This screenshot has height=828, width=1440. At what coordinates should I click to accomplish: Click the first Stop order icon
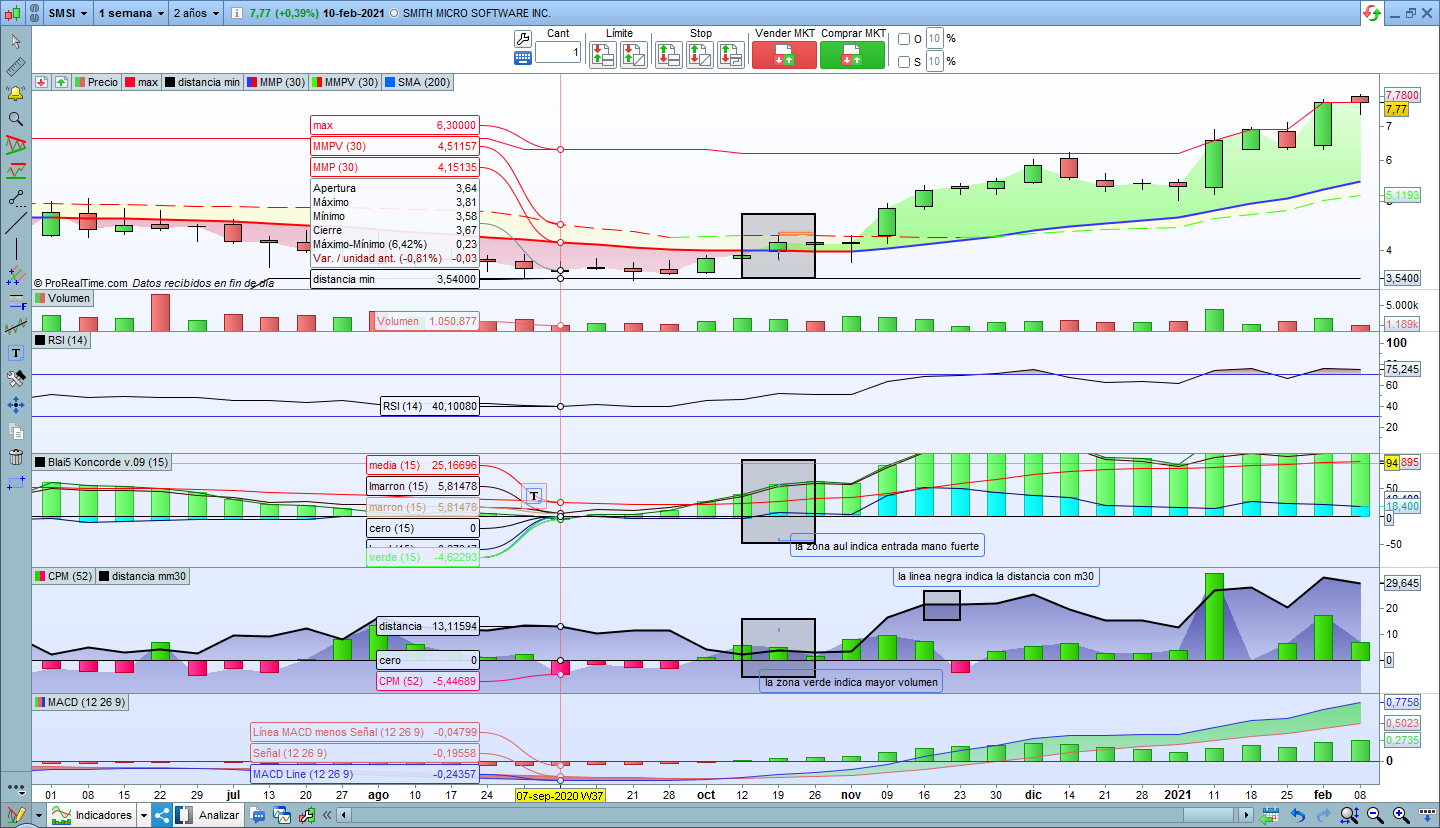click(669, 55)
